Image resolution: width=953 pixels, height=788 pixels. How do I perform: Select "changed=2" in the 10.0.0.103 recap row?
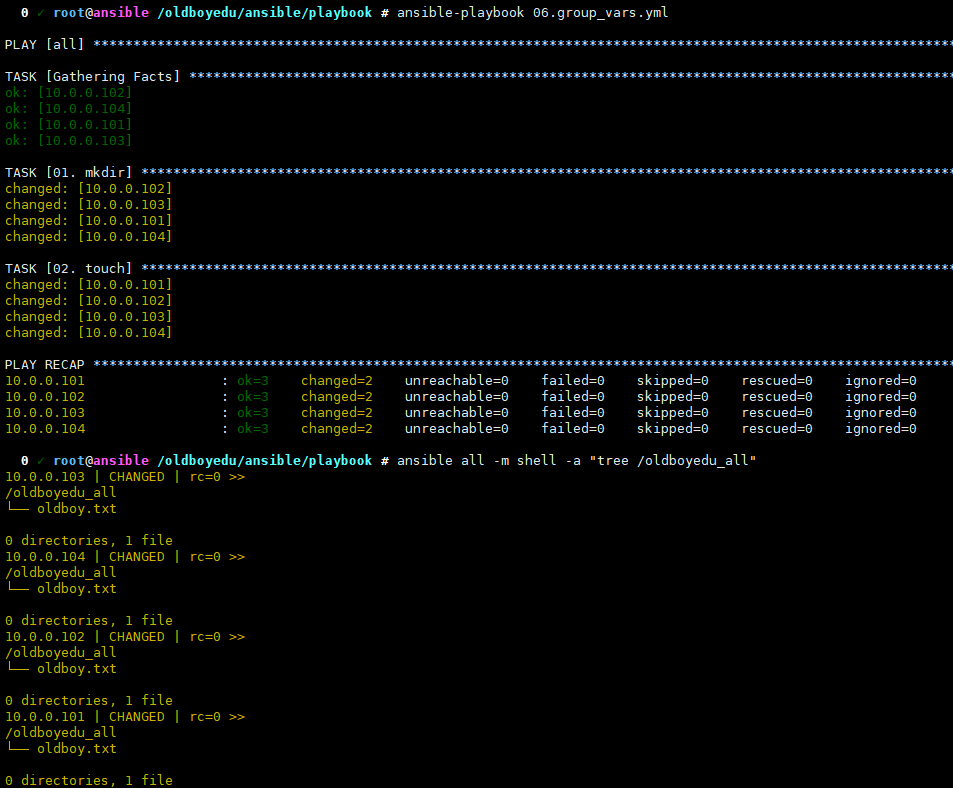pos(336,412)
